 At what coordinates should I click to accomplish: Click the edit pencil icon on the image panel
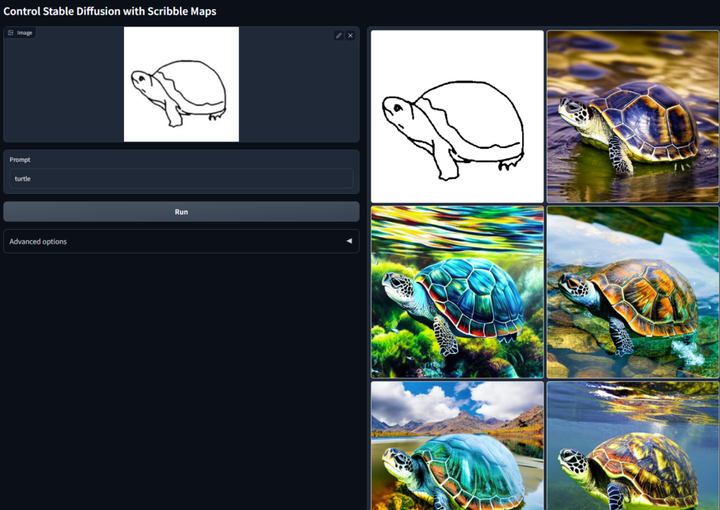coord(339,35)
